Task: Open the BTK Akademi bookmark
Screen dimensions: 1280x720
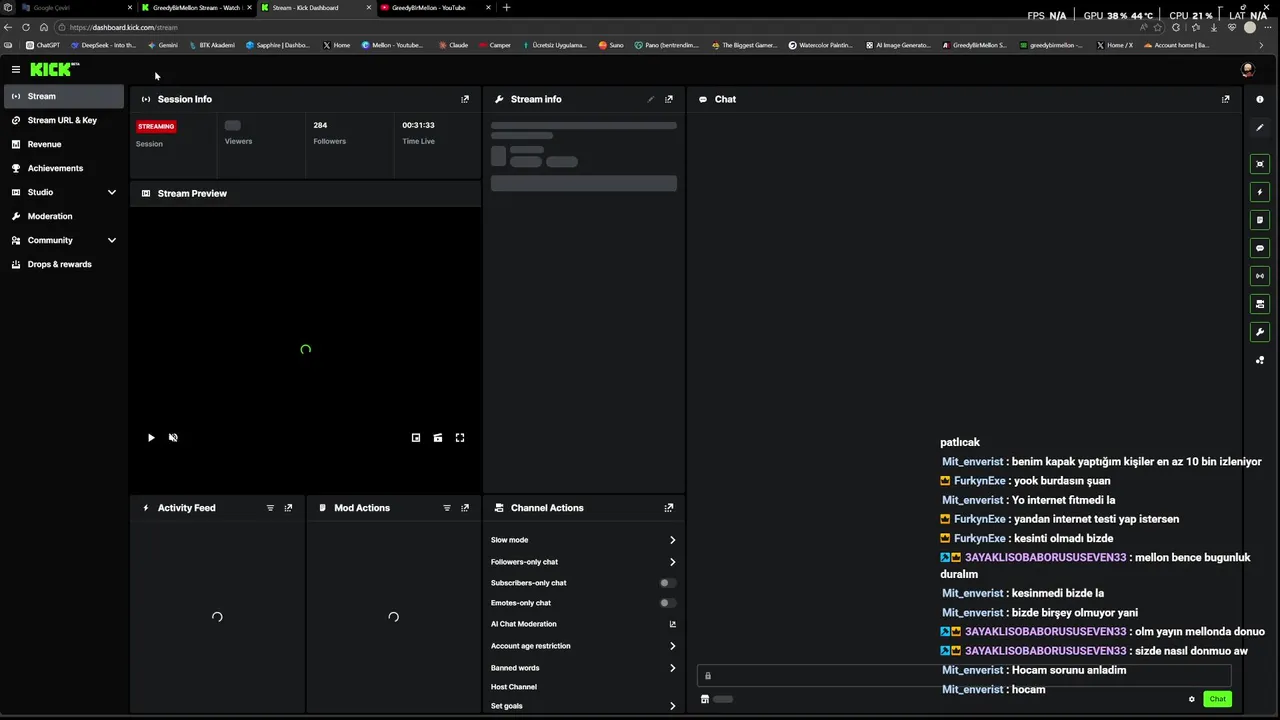Action: (x=211, y=45)
